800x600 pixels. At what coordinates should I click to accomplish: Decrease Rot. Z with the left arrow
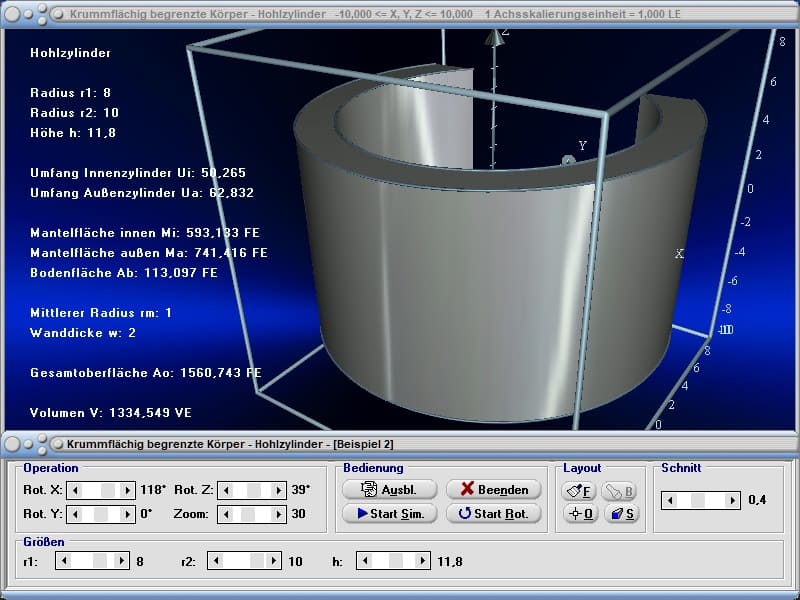[226, 490]
